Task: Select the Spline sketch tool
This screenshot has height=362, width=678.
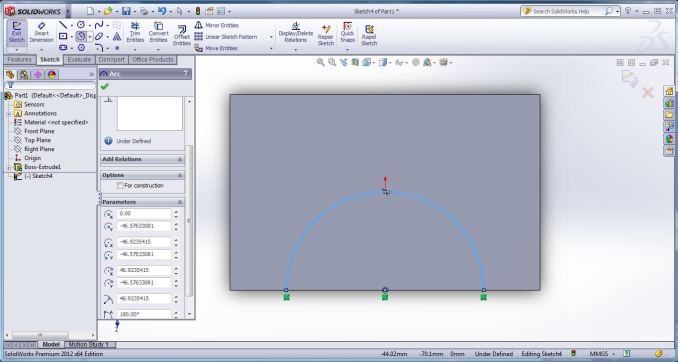Action: [x=99, y=25]
